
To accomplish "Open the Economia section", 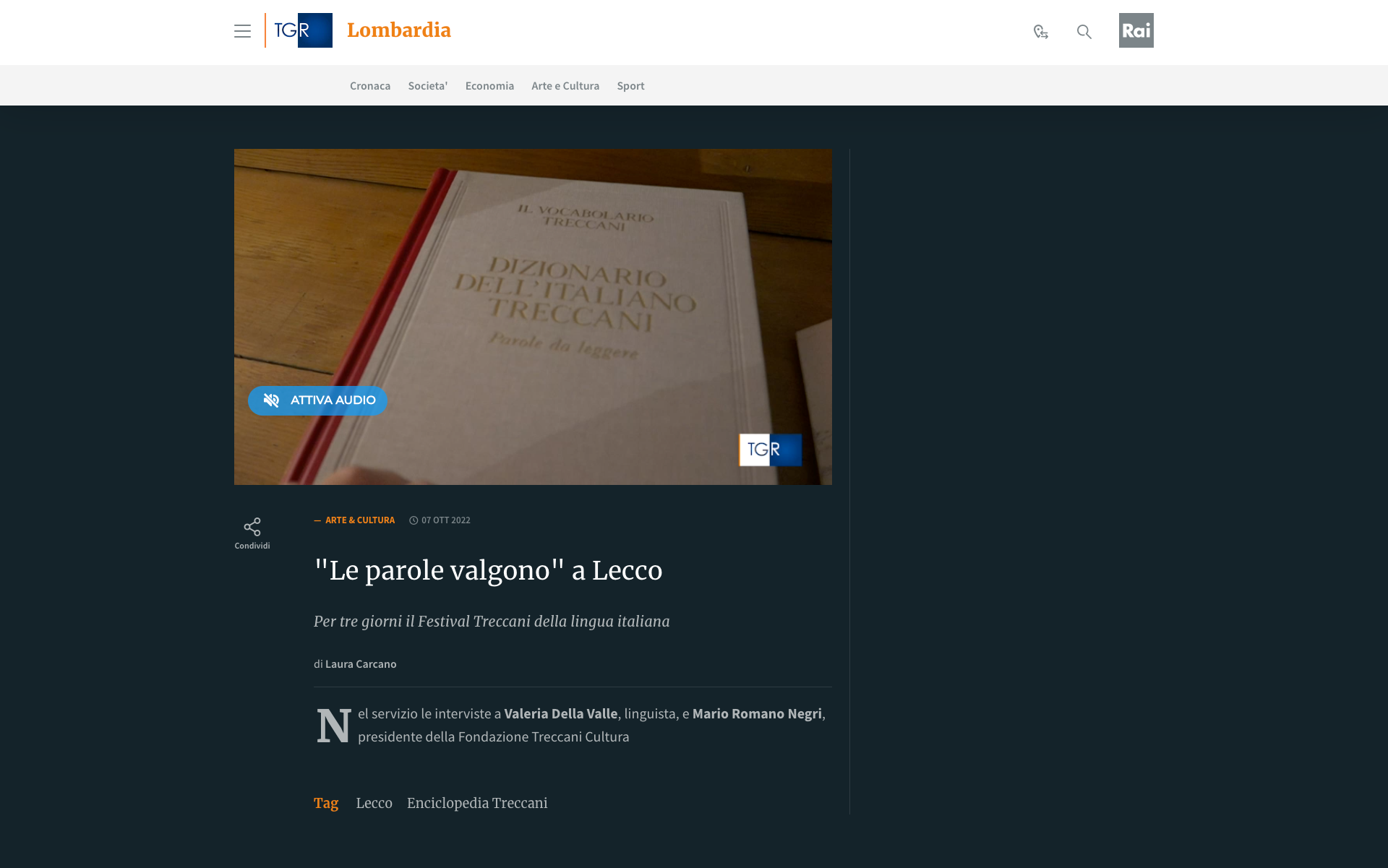I will (489, 85).
